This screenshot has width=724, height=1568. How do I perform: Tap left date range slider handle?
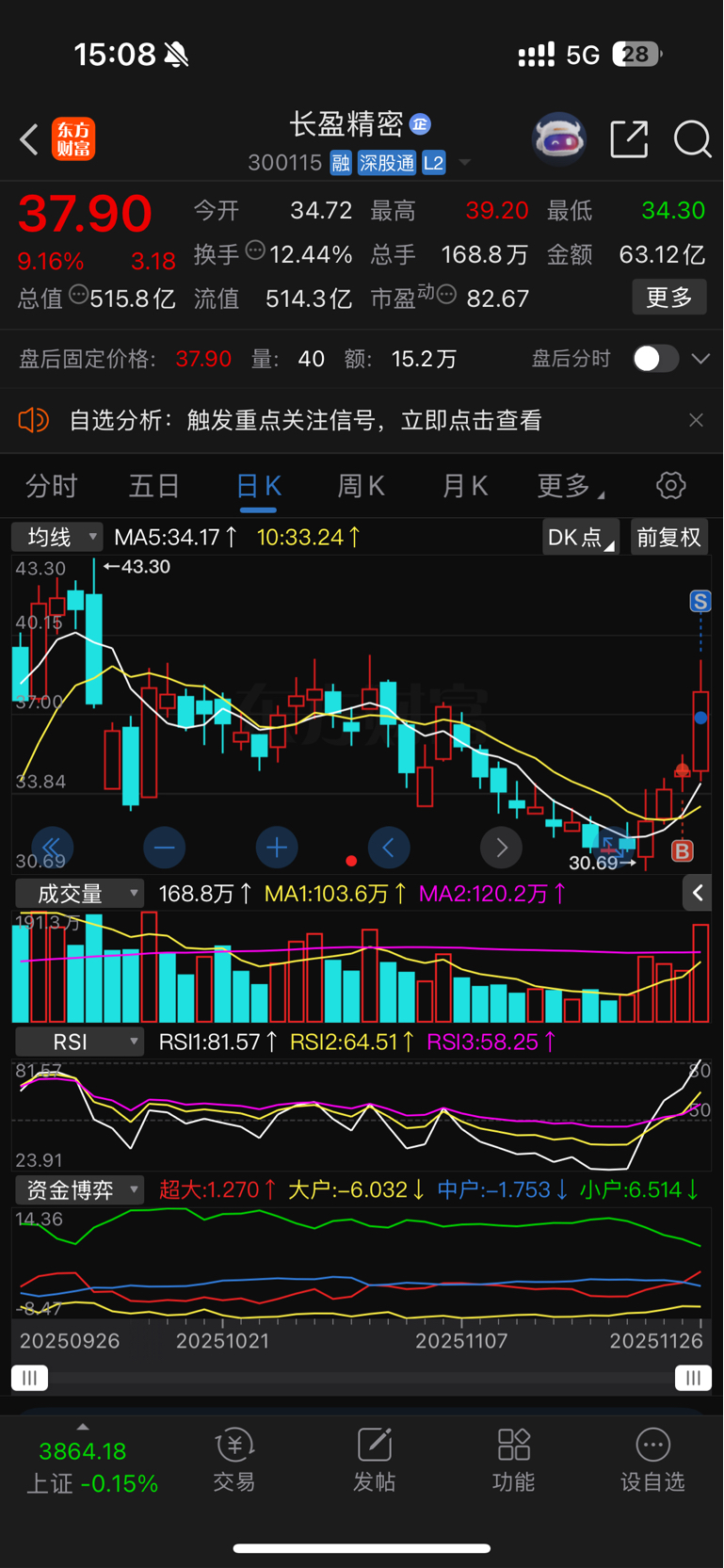pyautogui.click(x=29, y=1378)
